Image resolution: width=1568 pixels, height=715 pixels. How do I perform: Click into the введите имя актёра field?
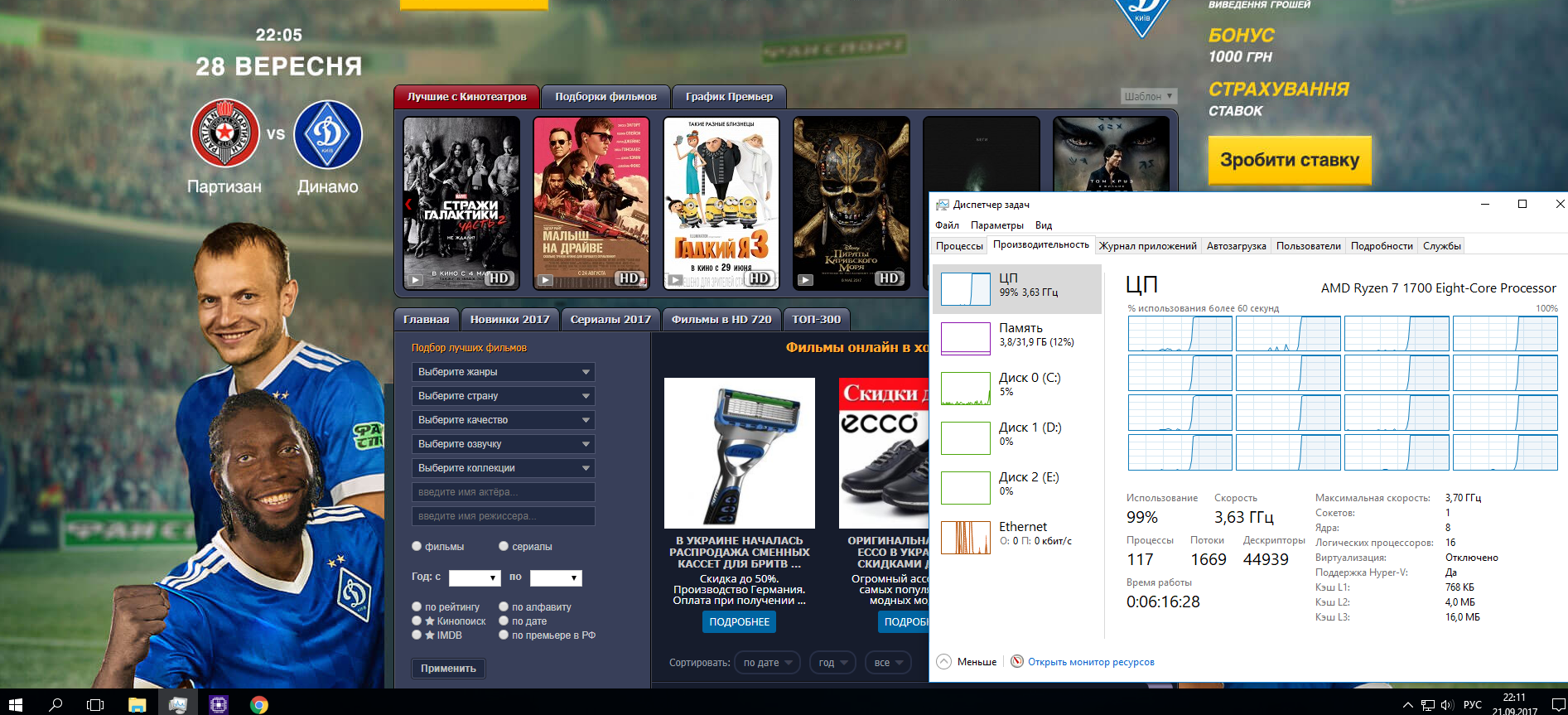click(x=504, y=492)
